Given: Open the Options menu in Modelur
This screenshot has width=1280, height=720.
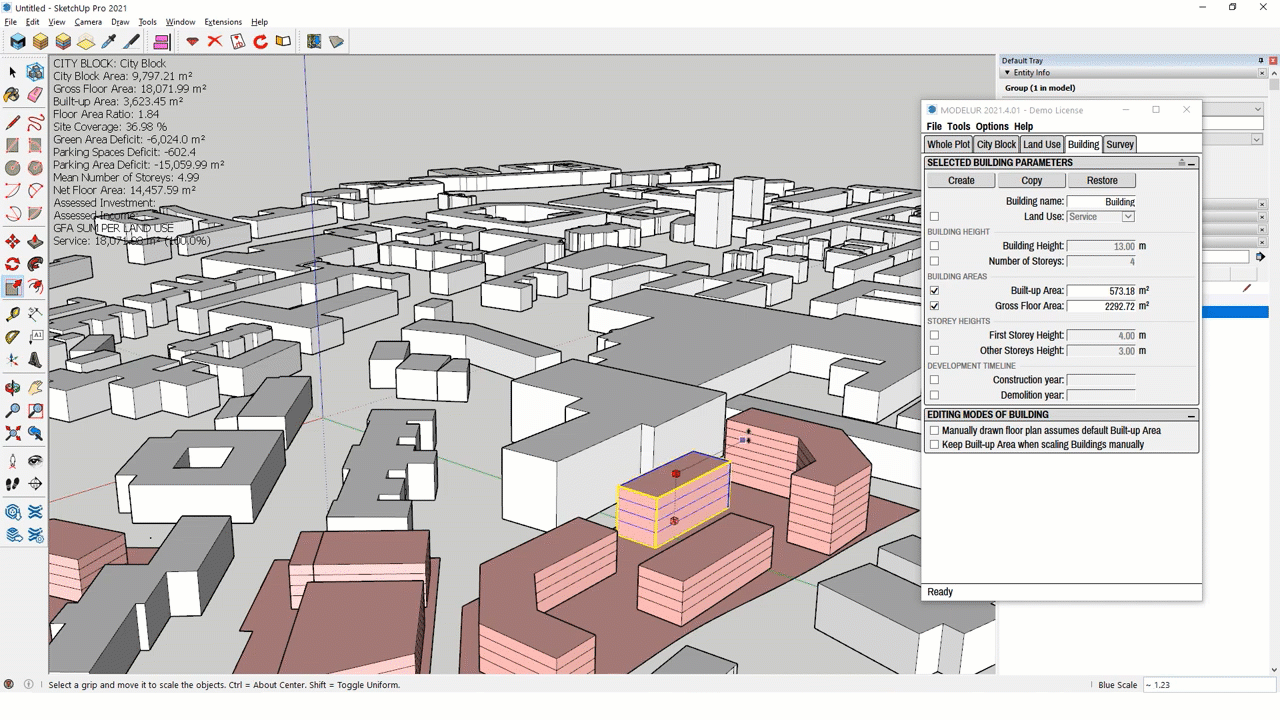Looking at the screenshot, I should coord(991,126).
